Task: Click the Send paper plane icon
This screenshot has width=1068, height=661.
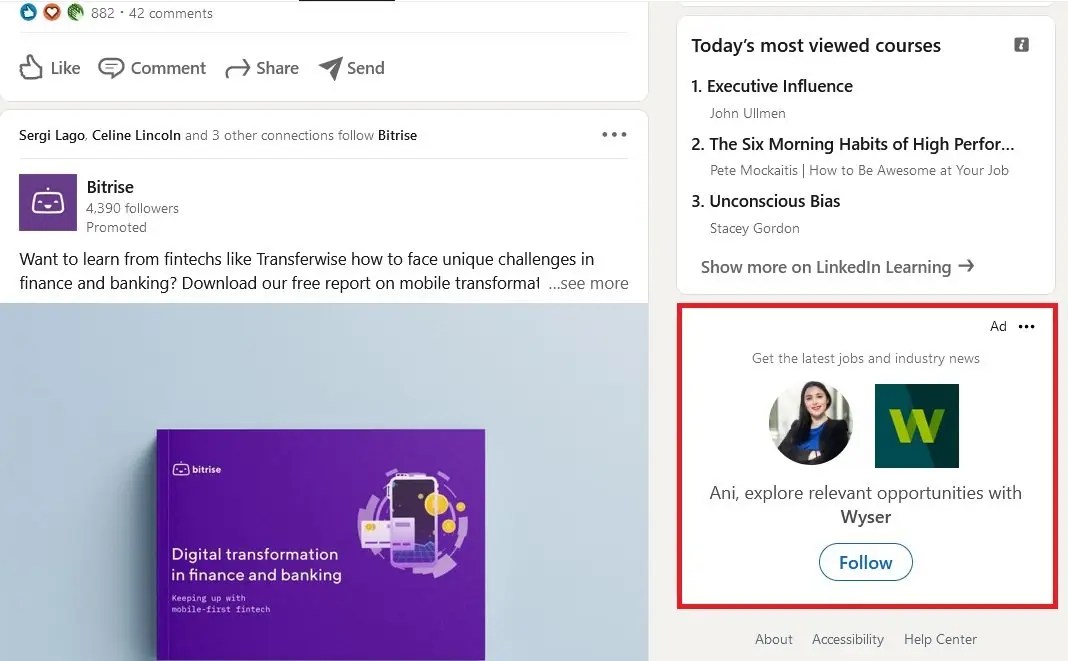Action: [330, 67]
